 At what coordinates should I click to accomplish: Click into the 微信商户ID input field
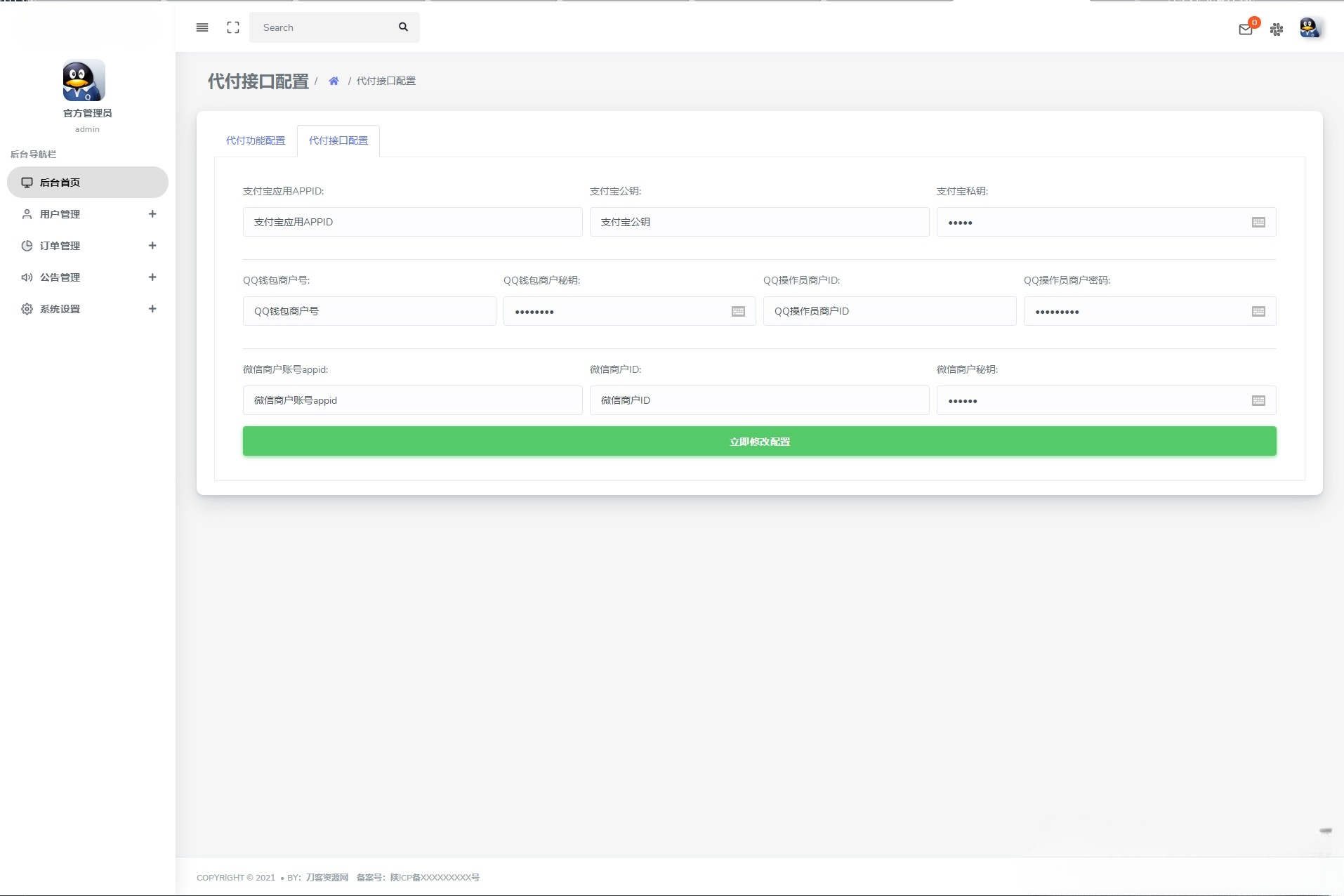(759, 401)
